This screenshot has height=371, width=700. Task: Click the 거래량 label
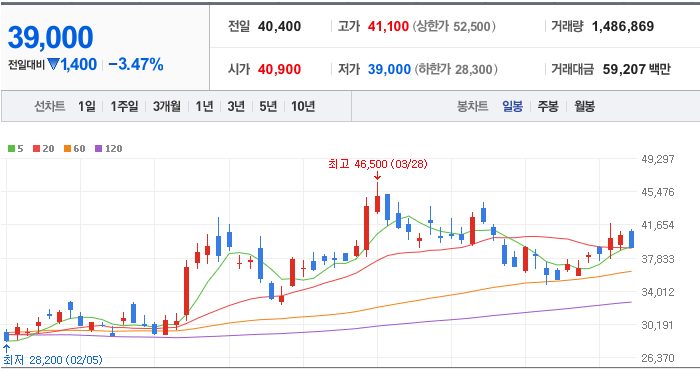click(567, 26)
